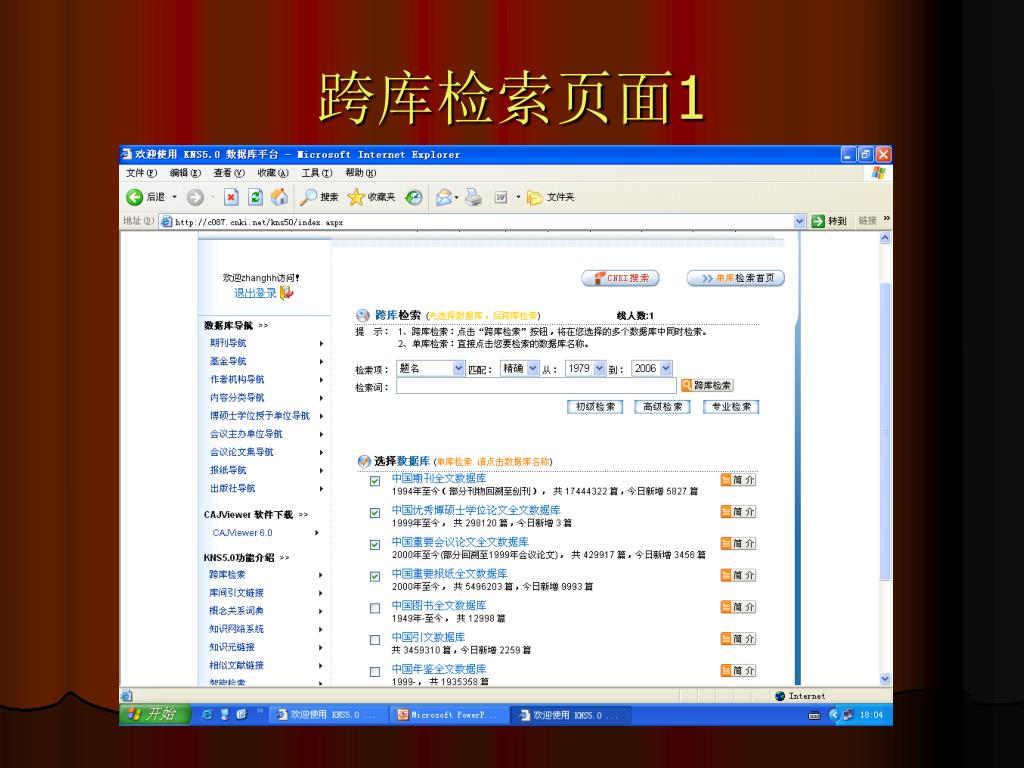
Task: Click 简介 icon for 中国年鉴全文数据库
Action: coord(738,671)
